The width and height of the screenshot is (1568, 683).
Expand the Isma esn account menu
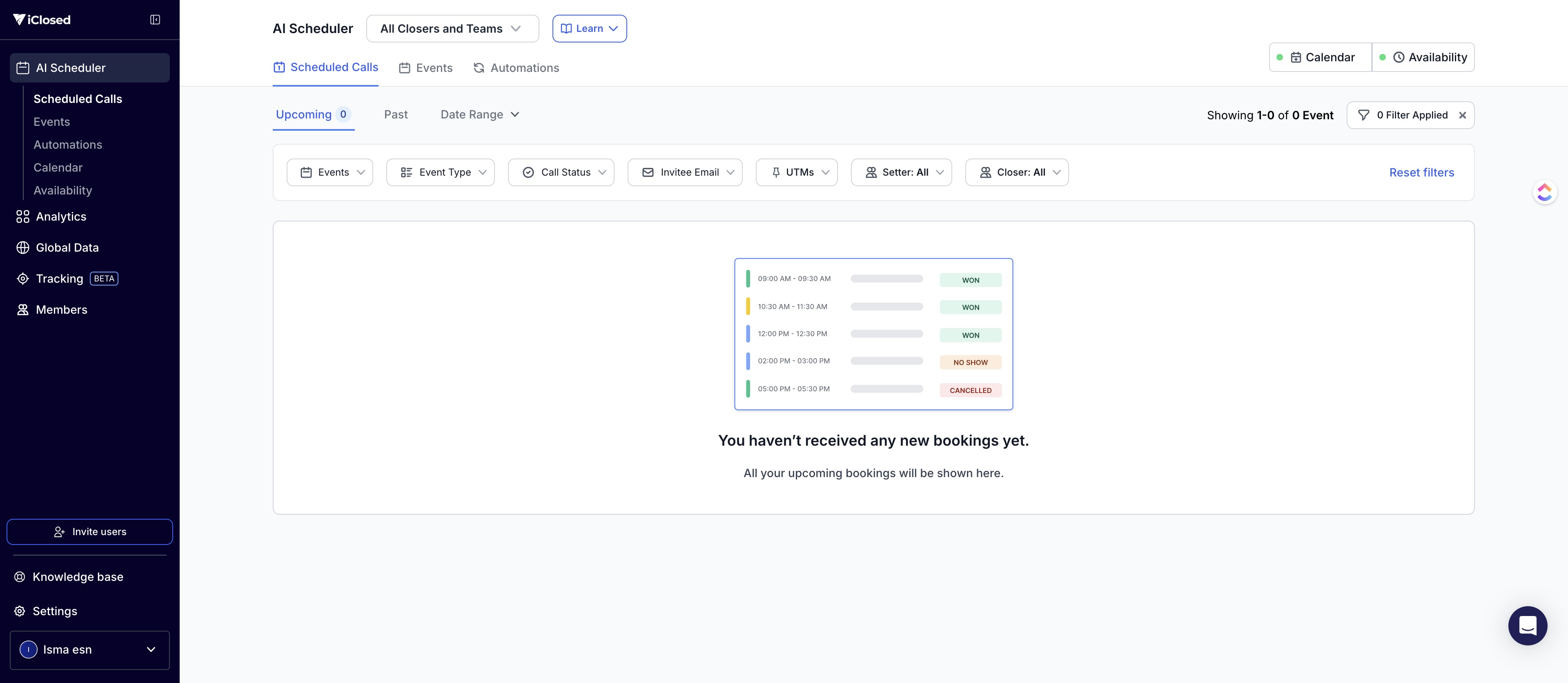pyautogui.click(x=89, y=650)
